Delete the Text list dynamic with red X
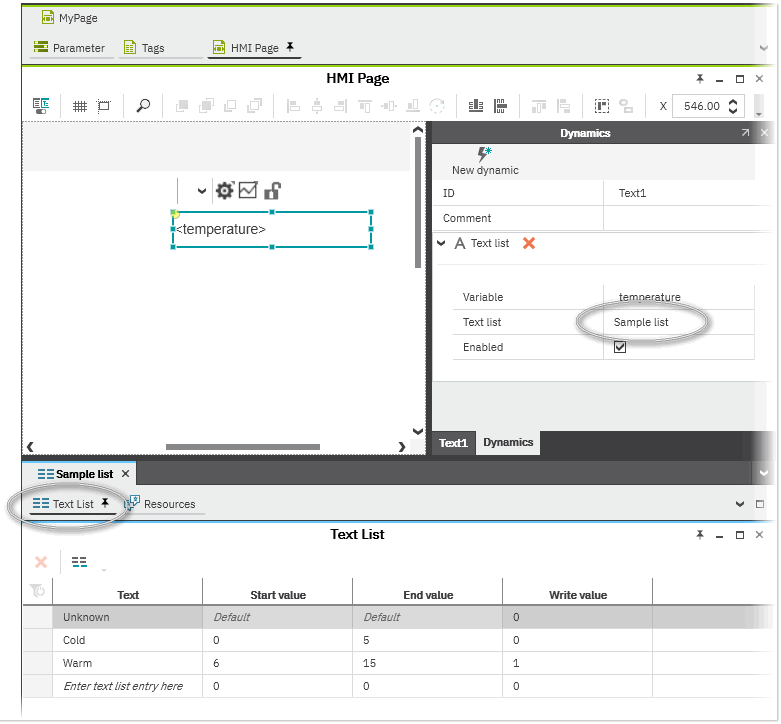The width and height of the screenshot is (781, 724). pyautogui.click(x=529, y=243)
